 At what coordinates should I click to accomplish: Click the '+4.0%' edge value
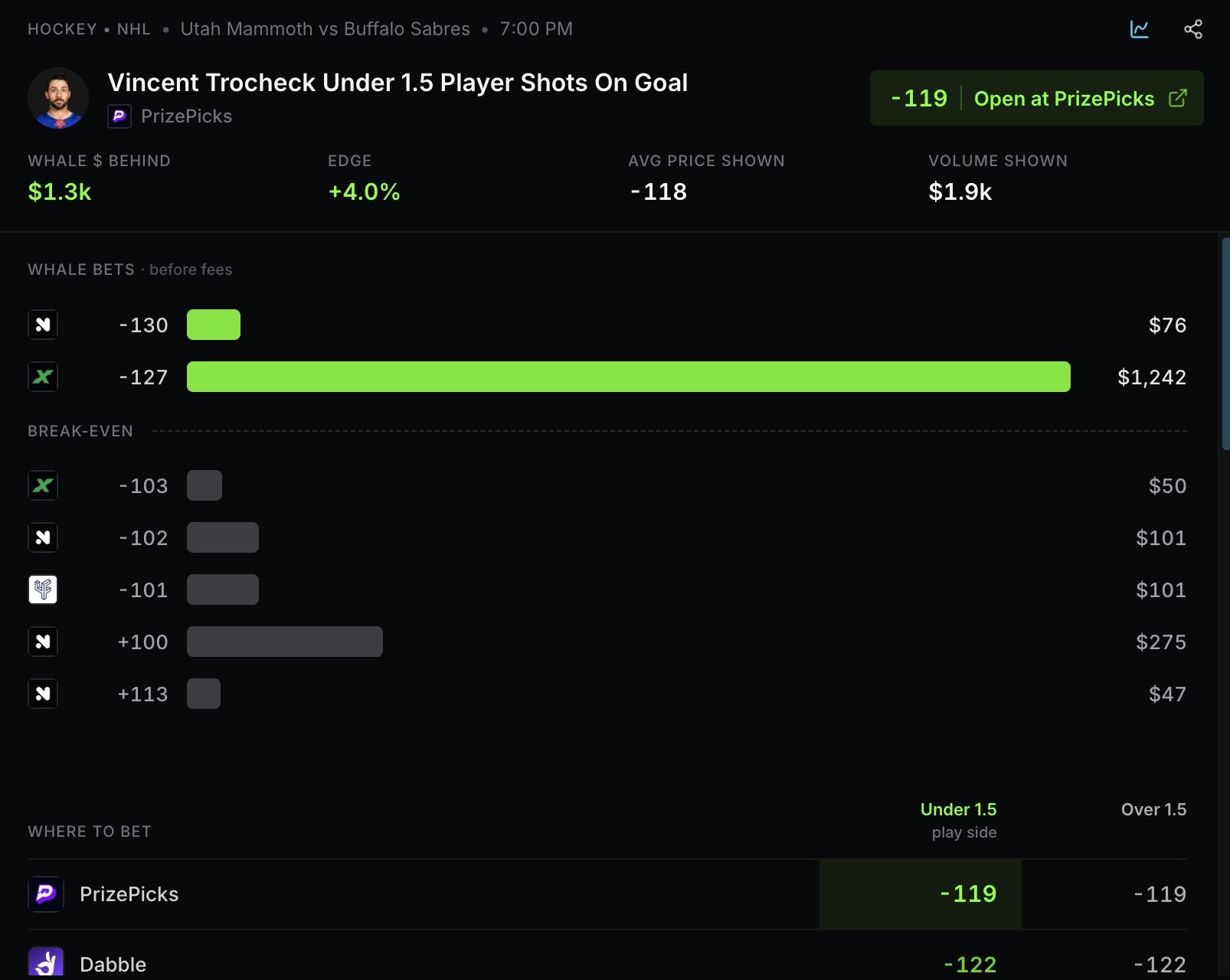[364, 191]
